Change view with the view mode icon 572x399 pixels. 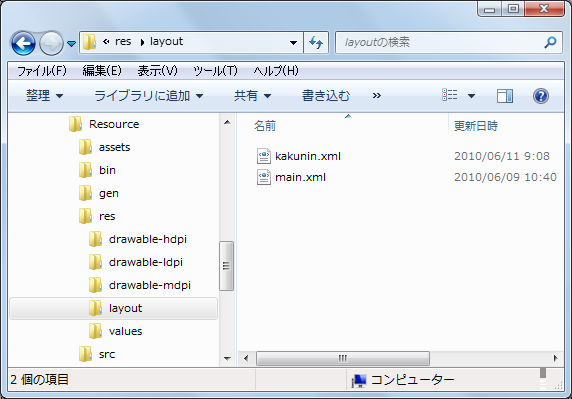pos(449,95)
